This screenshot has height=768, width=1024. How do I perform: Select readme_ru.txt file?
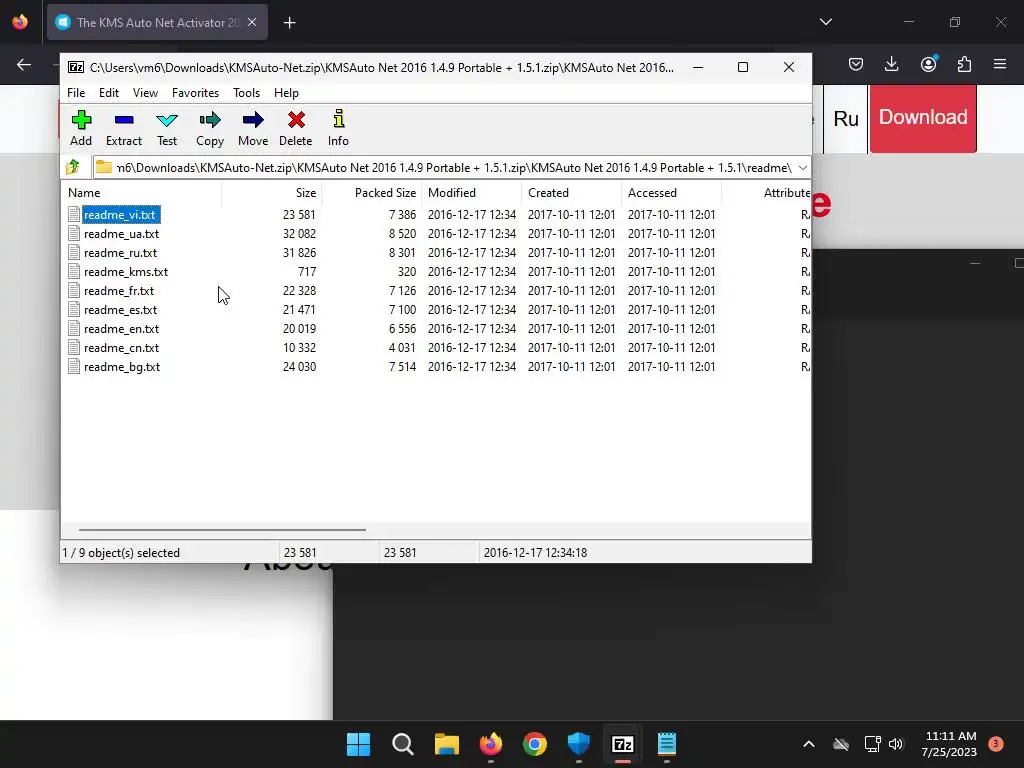click(x=120, y=253)
